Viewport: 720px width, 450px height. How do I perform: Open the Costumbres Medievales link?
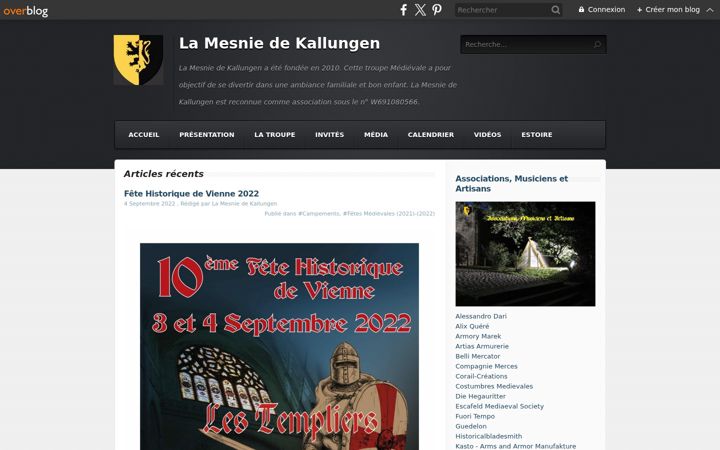[494, 386]
